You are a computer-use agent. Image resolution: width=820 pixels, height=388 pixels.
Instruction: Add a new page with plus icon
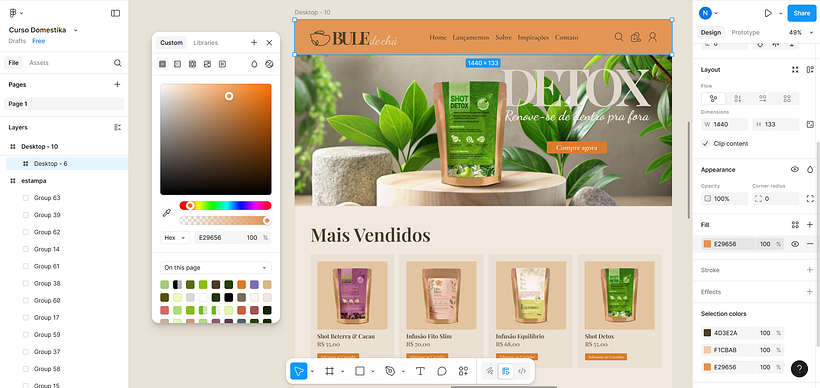pos(117,84)
